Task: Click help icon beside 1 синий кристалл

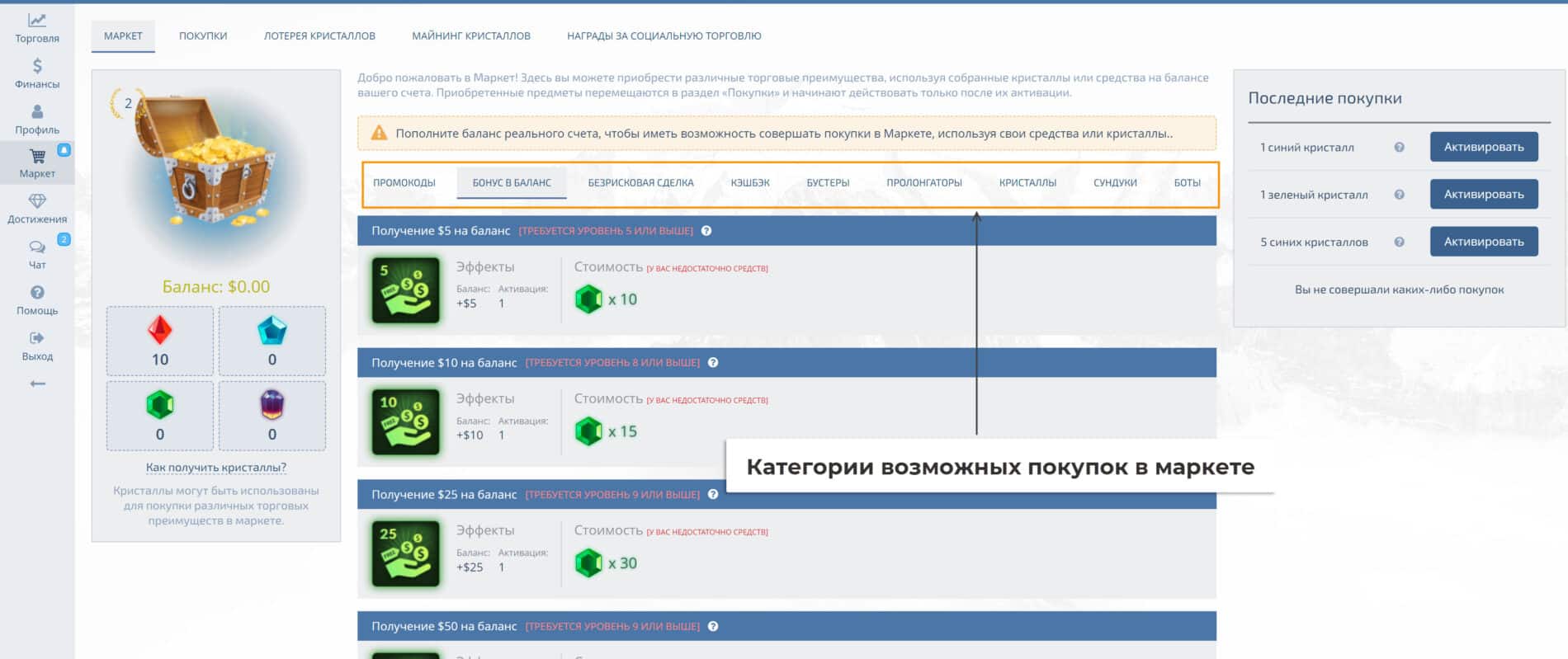Action: [1399, 148]
